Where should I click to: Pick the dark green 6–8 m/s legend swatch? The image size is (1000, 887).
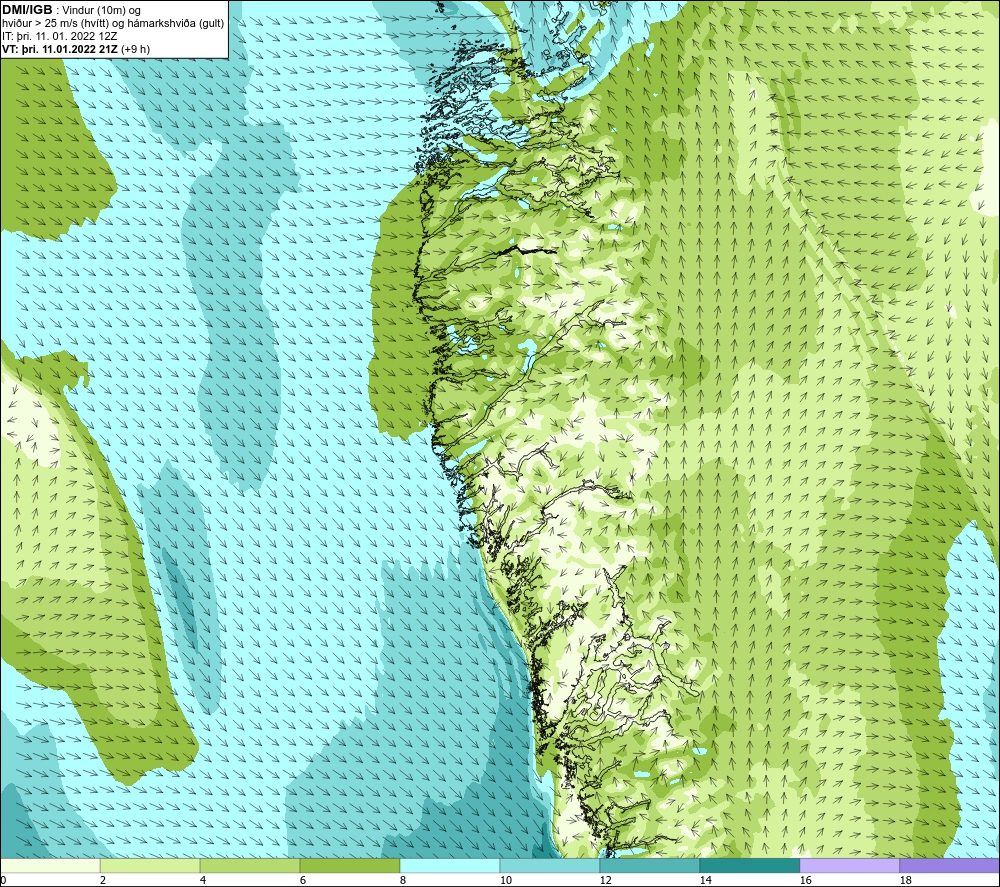tap(349, 865)
